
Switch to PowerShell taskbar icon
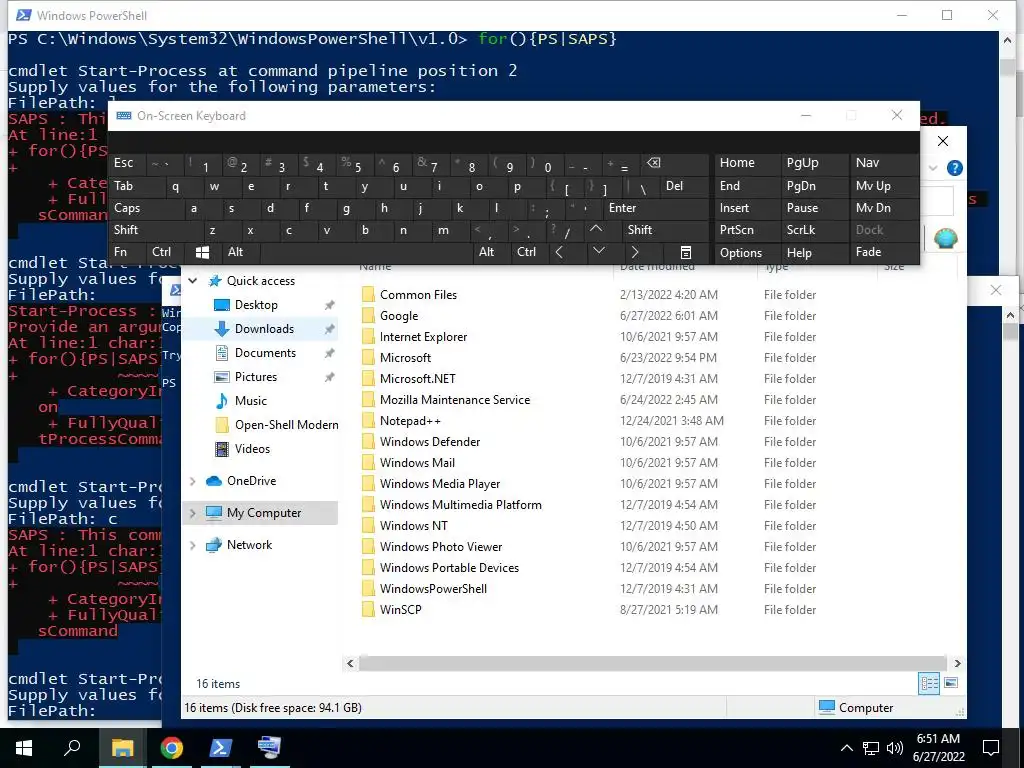220,748
